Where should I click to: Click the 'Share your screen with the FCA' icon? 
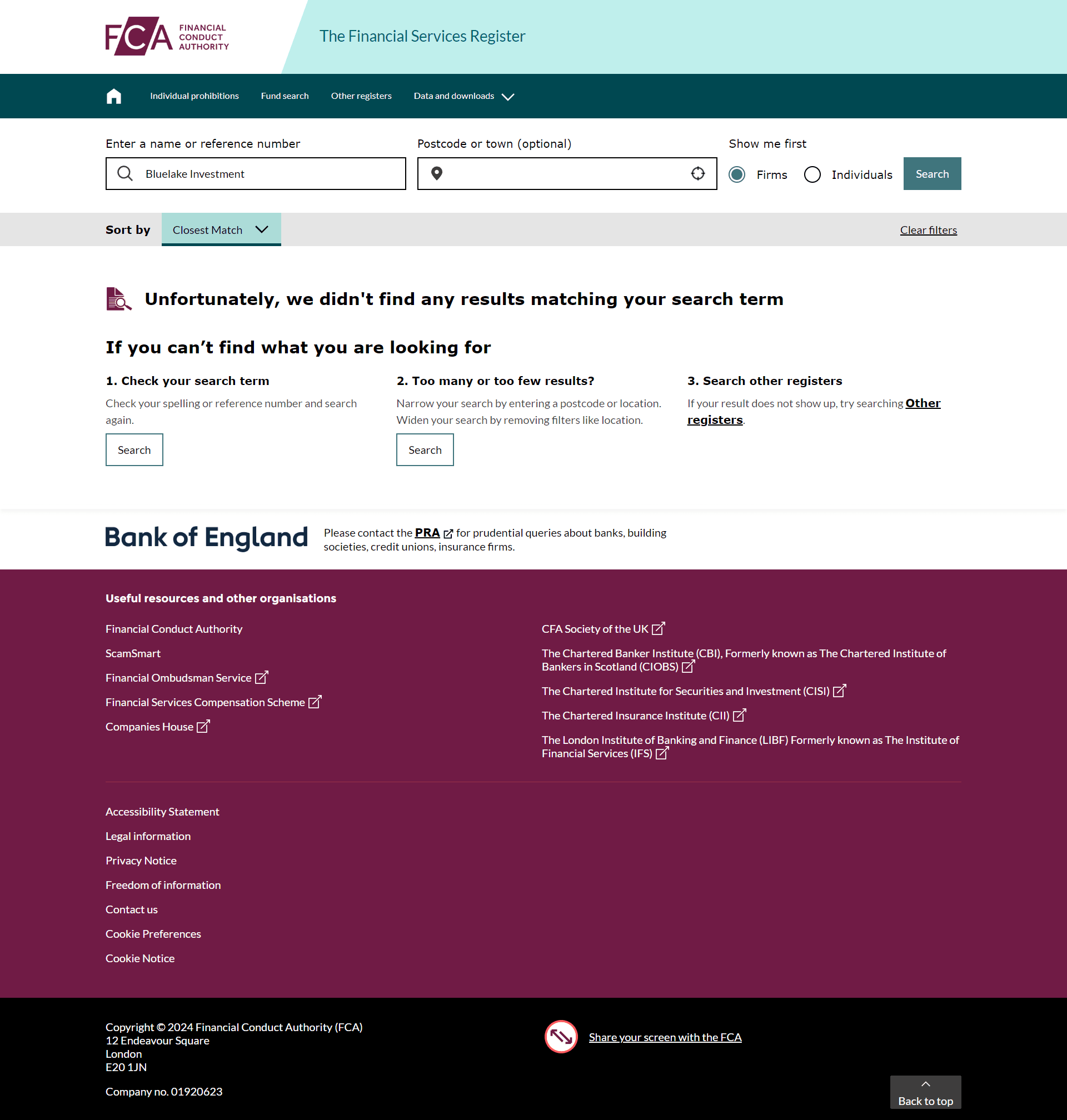click(x=561, y=1037)
